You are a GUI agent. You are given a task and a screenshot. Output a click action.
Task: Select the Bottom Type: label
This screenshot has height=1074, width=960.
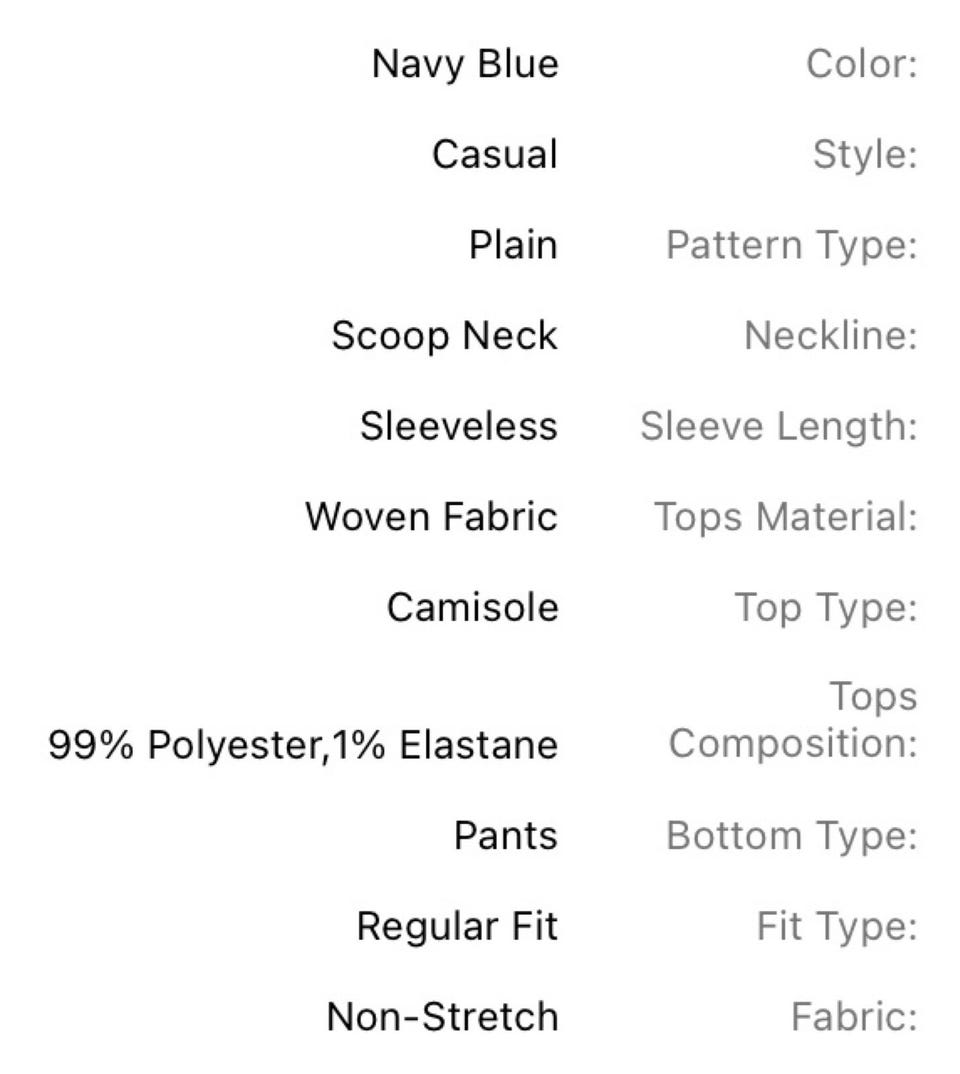tap(791, 836)
